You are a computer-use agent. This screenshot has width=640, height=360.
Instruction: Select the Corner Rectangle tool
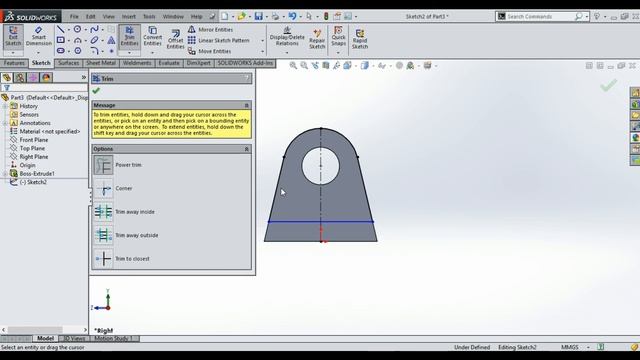[60, 40]
